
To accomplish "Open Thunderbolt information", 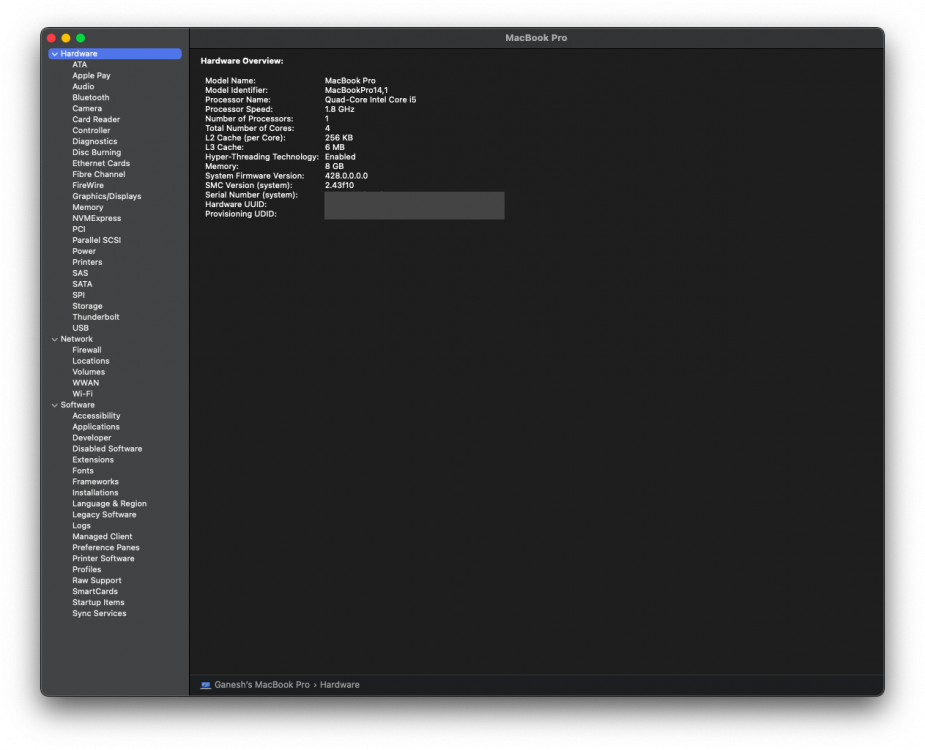I will click(x=96, y=317).
